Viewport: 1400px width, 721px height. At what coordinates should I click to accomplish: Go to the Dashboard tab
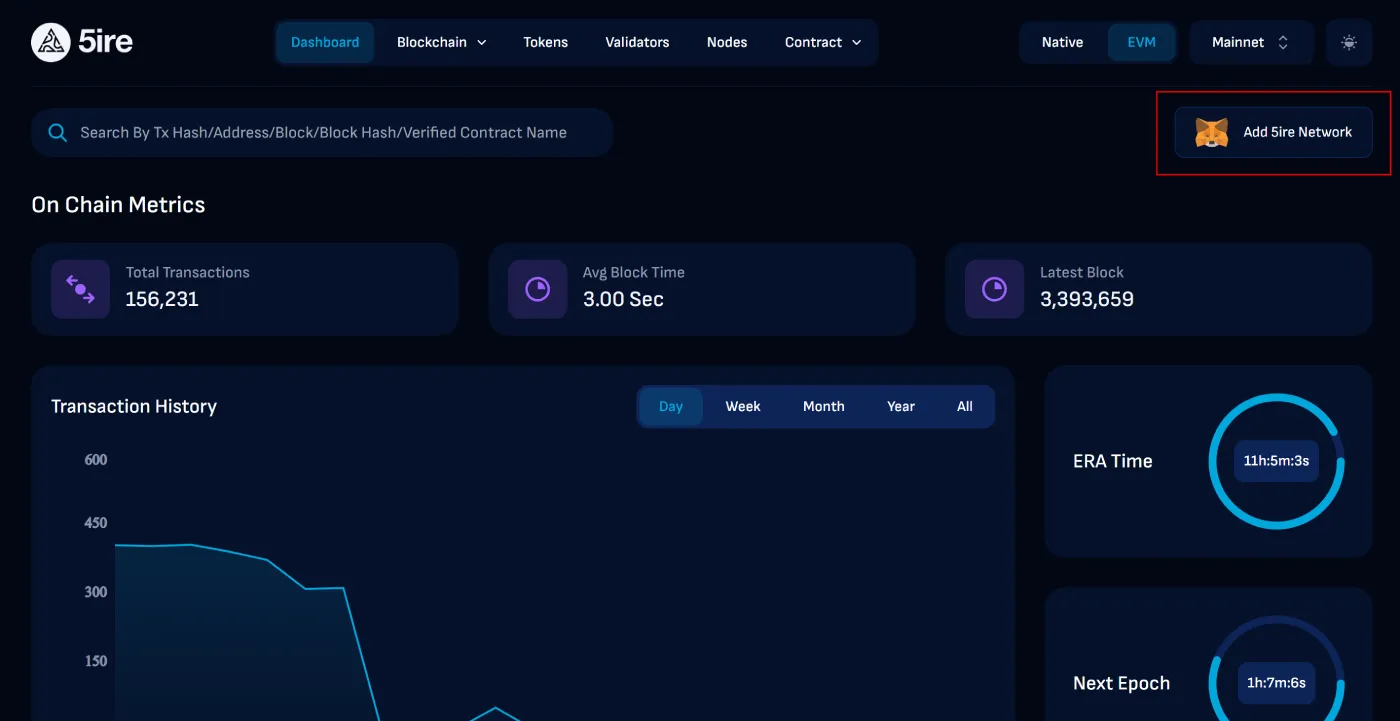325,42
